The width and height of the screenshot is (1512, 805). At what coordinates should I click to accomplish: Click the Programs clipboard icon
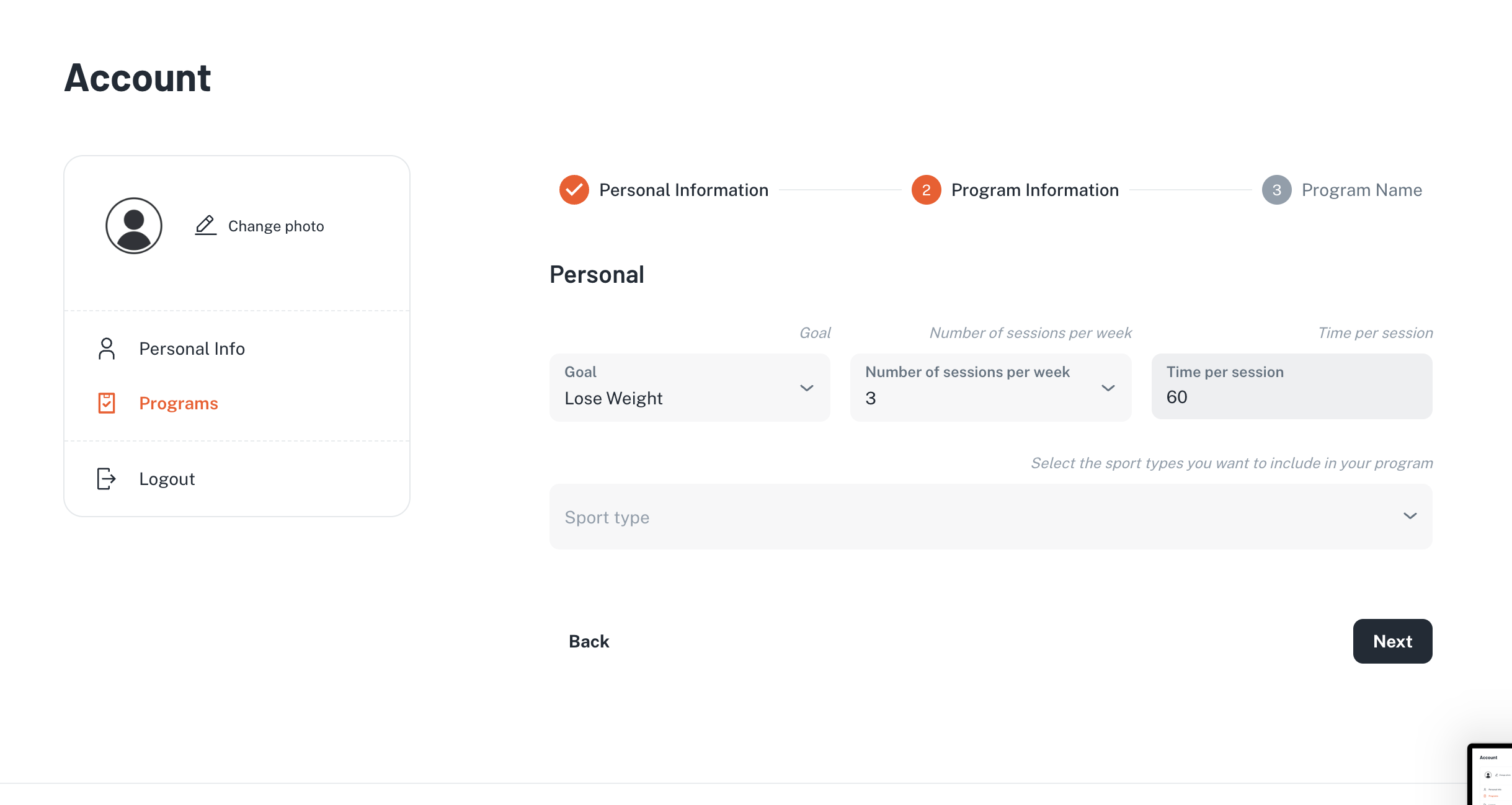[107, 403]
